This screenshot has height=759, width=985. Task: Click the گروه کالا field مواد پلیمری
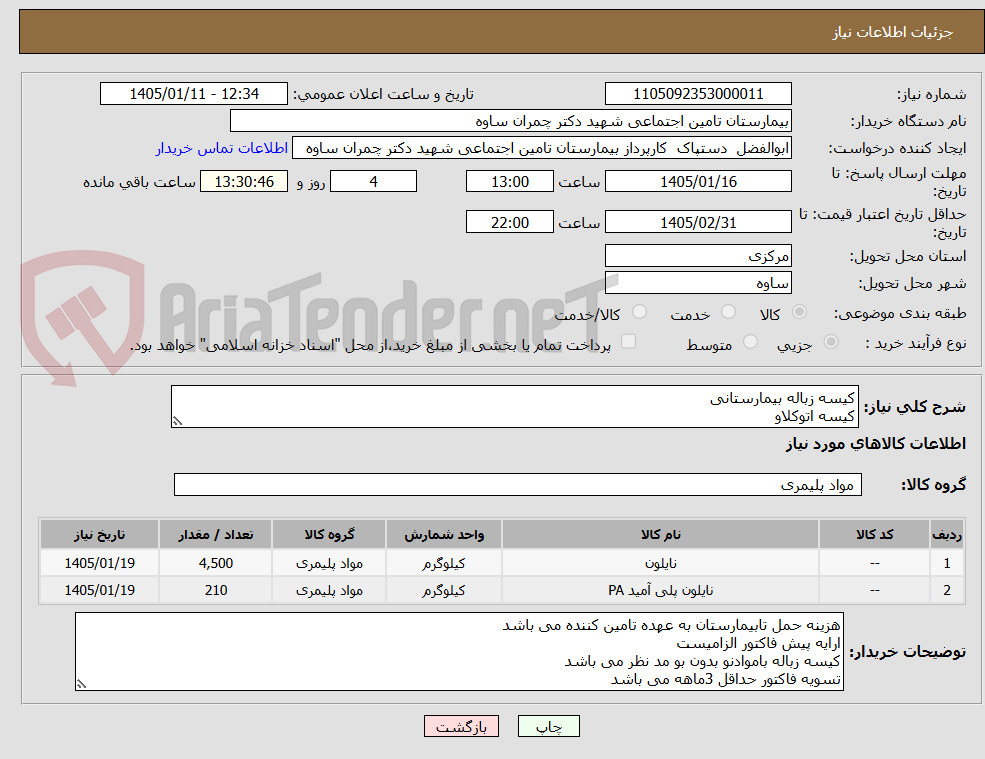coord(518,484)
